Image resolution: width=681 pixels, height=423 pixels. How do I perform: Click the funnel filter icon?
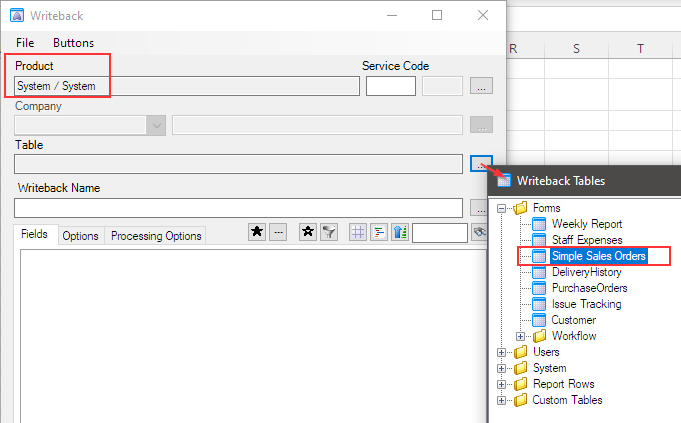(329, 232)
